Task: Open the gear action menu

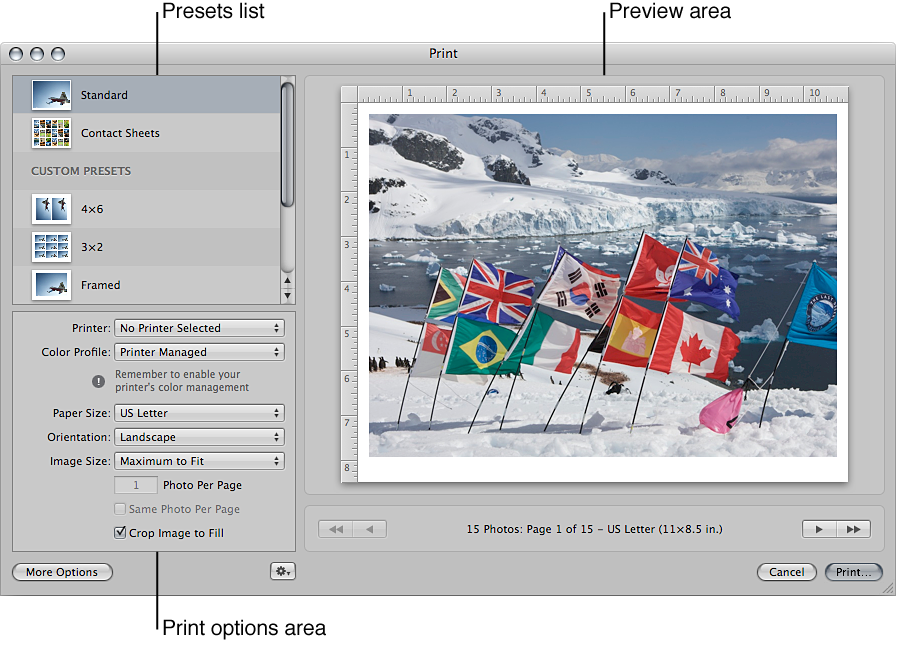Action: 283,570
